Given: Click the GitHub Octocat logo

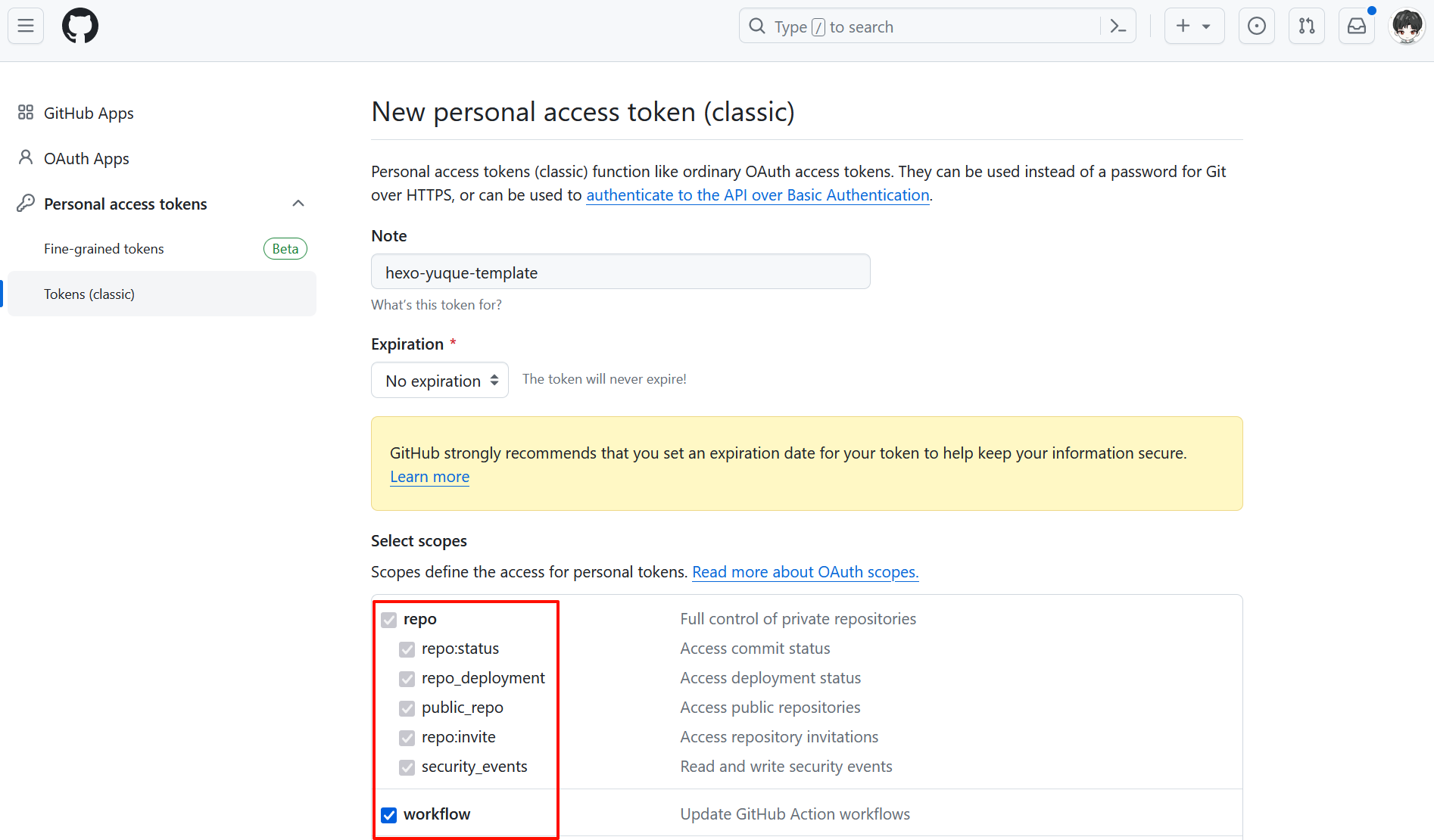Looking at the screenshot, I should tap(80, 26).
